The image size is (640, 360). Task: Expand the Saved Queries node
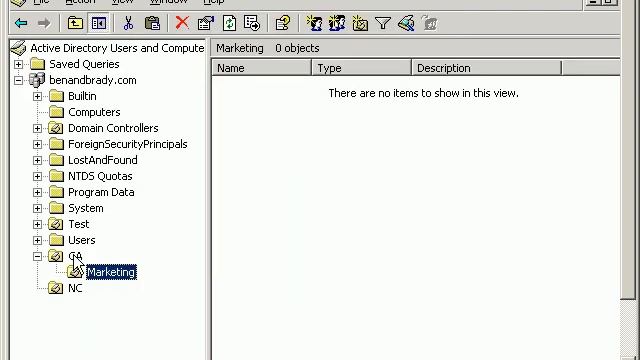click(x=18, y=64)
